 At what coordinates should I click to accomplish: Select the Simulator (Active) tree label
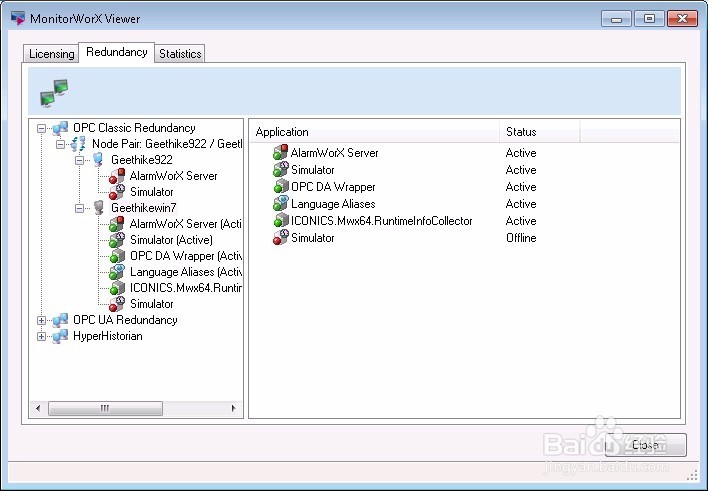pyautogui.click(x=171, y=240)
